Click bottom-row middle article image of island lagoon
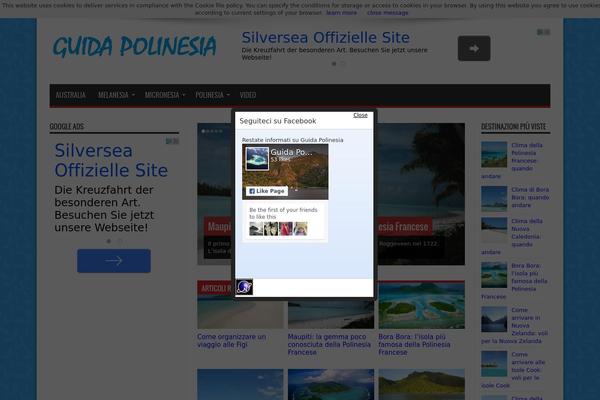 point(331,384)
